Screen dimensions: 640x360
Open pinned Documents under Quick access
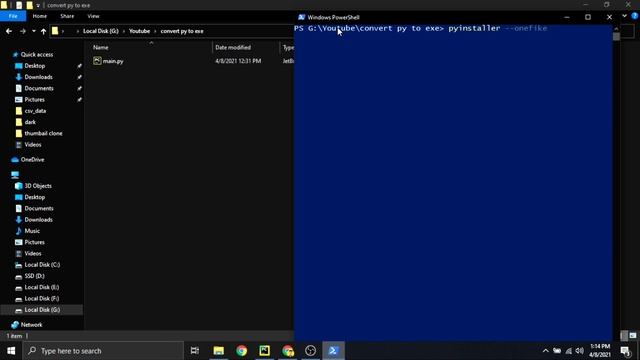pos(38,88)
